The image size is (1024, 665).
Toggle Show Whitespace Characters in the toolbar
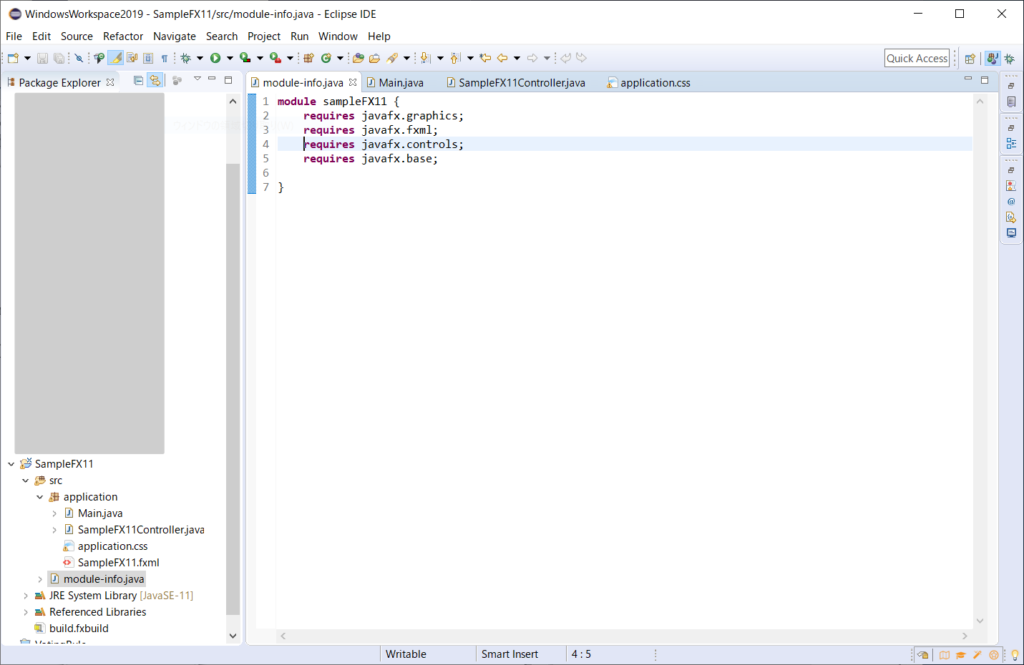point(166,57)
